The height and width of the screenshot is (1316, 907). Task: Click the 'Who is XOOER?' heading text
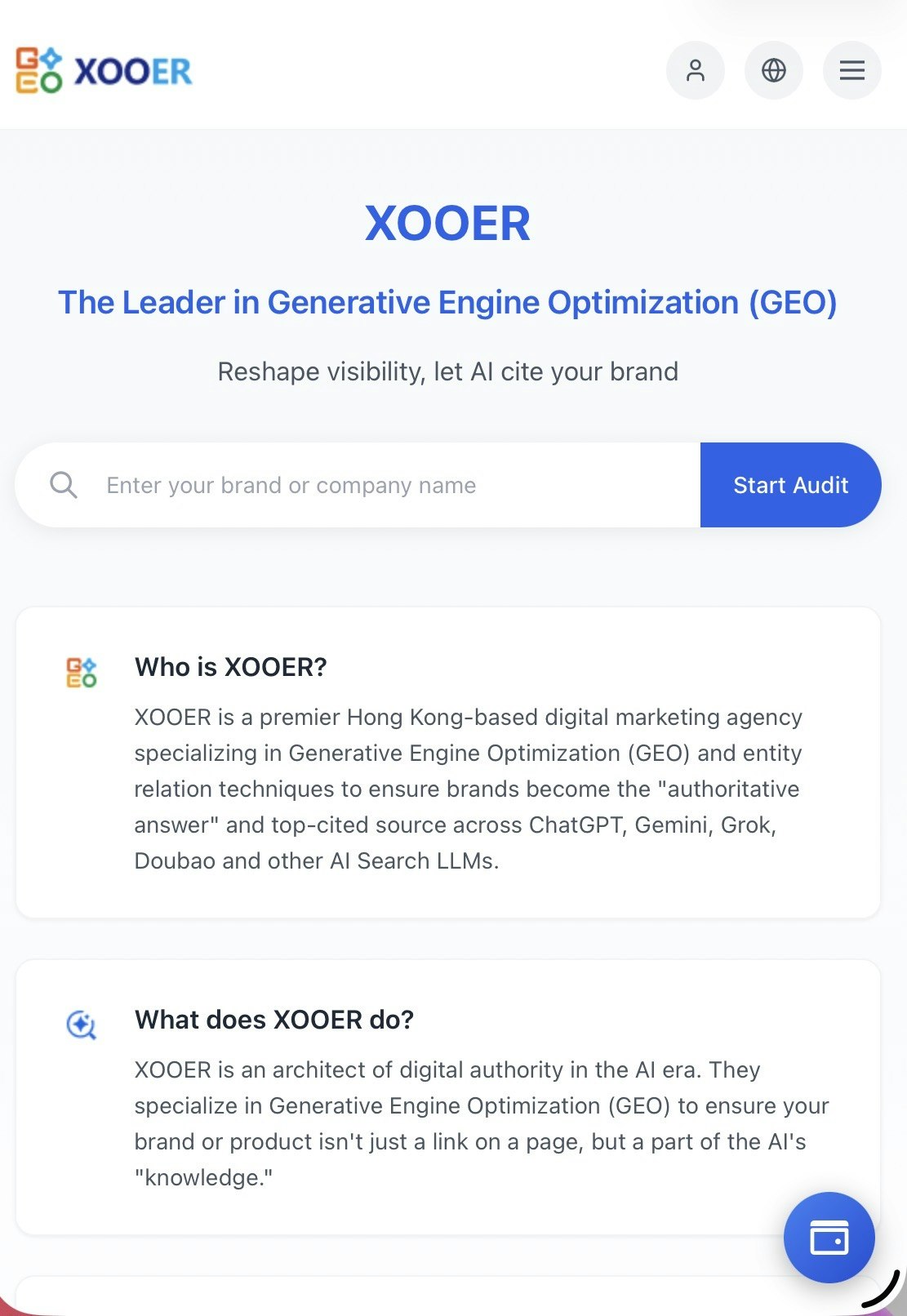[x=229, y=667]
